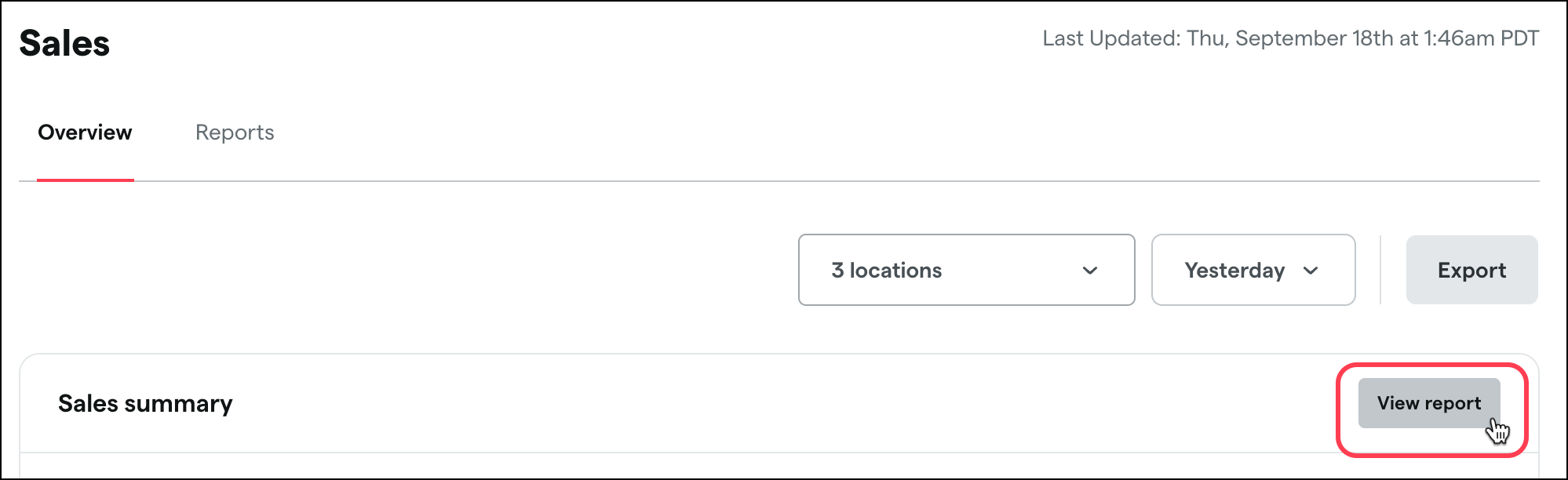Click the 'Yesterday' label text

(x=1234, y=271)
